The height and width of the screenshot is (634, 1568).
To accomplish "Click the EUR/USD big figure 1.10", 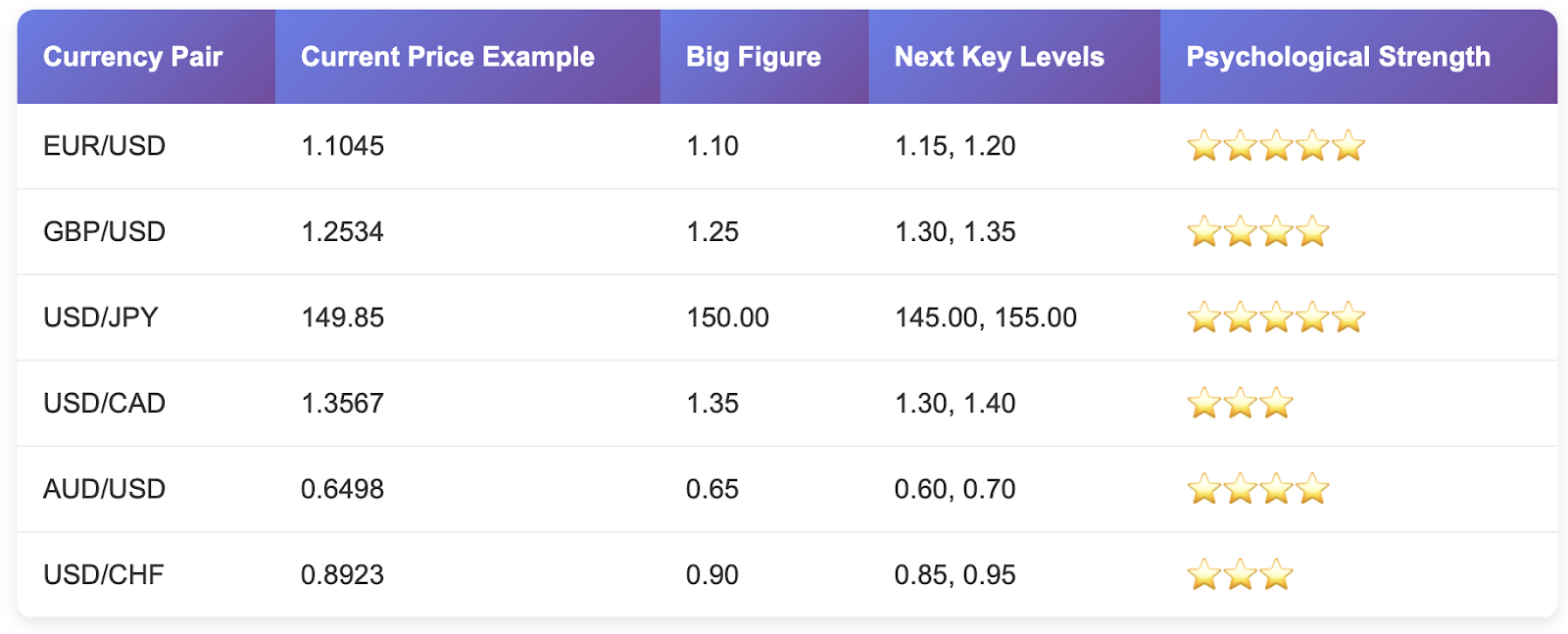I will pos(712,146).
